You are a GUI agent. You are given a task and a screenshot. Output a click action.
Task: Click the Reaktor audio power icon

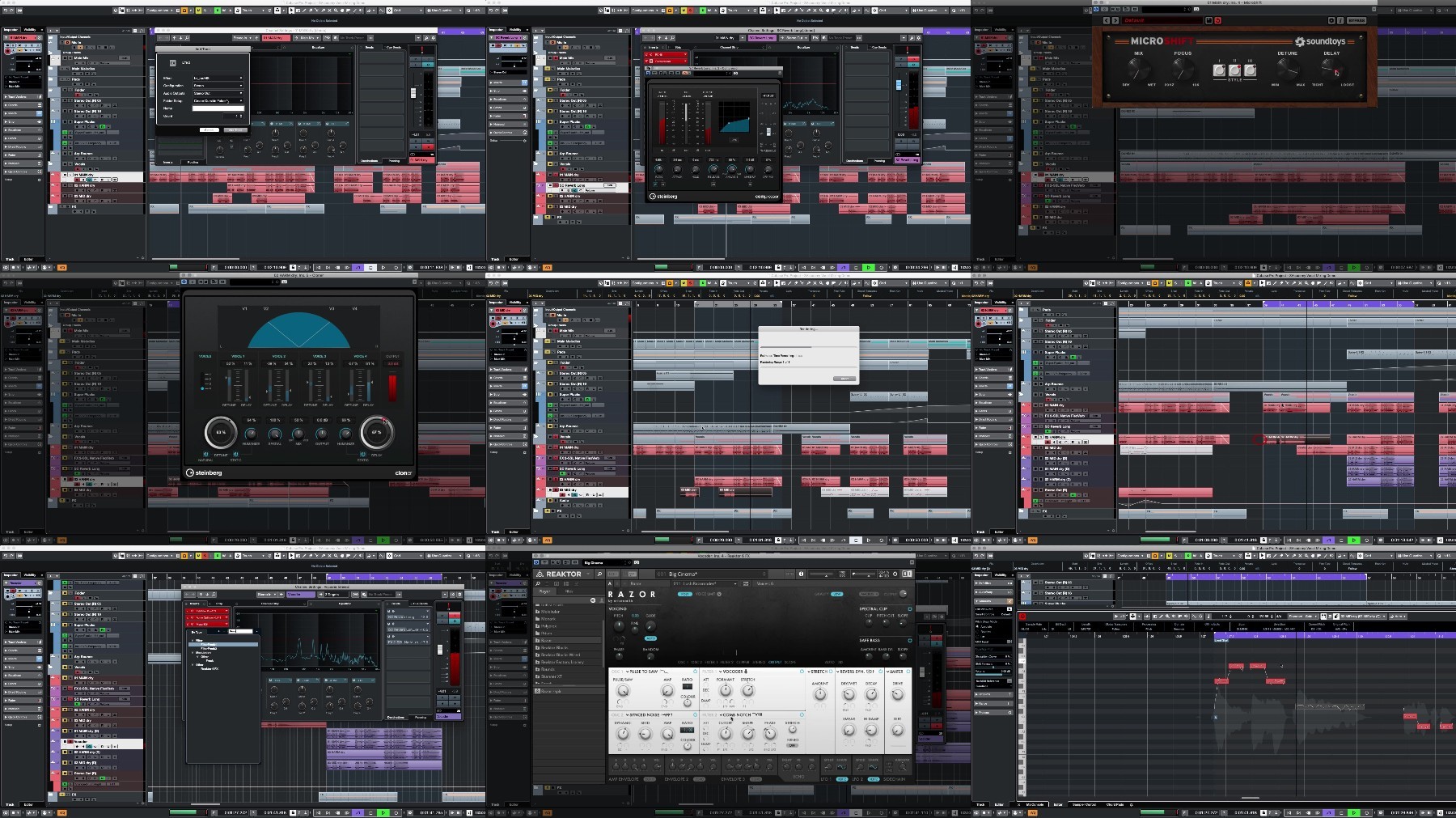(x=895, y=574)
